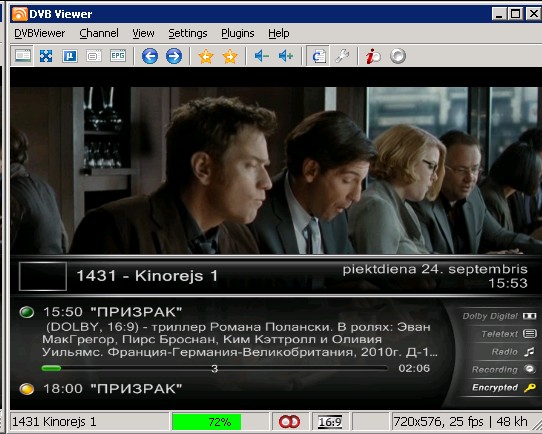Expand the View menu

(143, 33)
